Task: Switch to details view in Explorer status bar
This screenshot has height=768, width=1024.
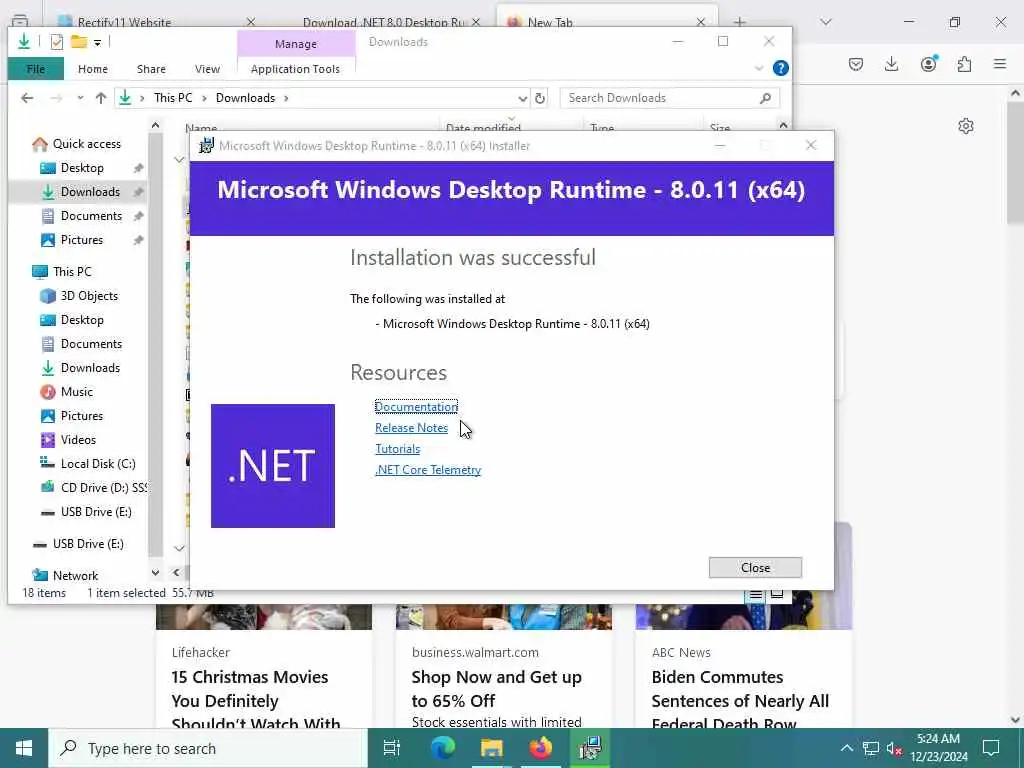Action: (x=756, y=594)
